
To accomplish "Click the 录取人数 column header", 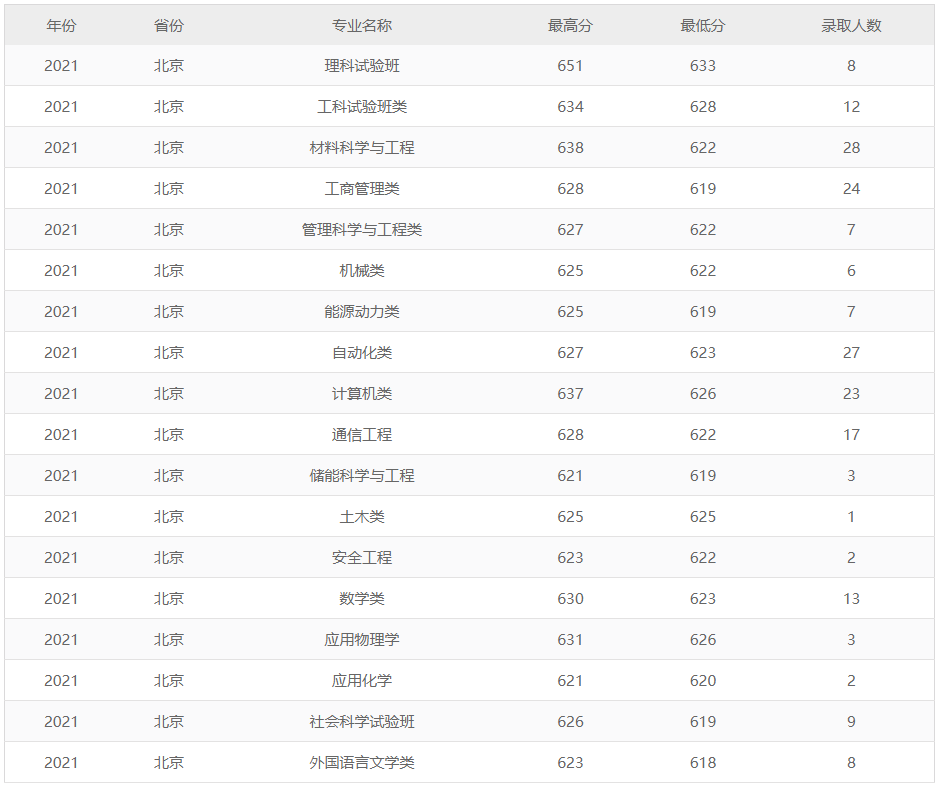I will click(851, 25).
